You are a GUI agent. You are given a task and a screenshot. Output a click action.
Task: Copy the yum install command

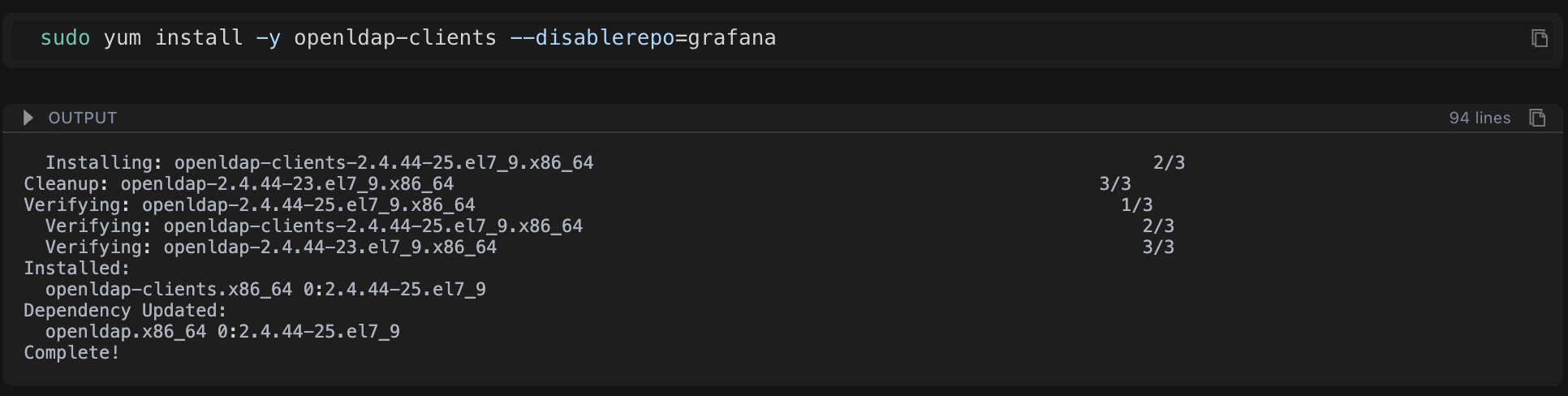[x=1539, y=38]
